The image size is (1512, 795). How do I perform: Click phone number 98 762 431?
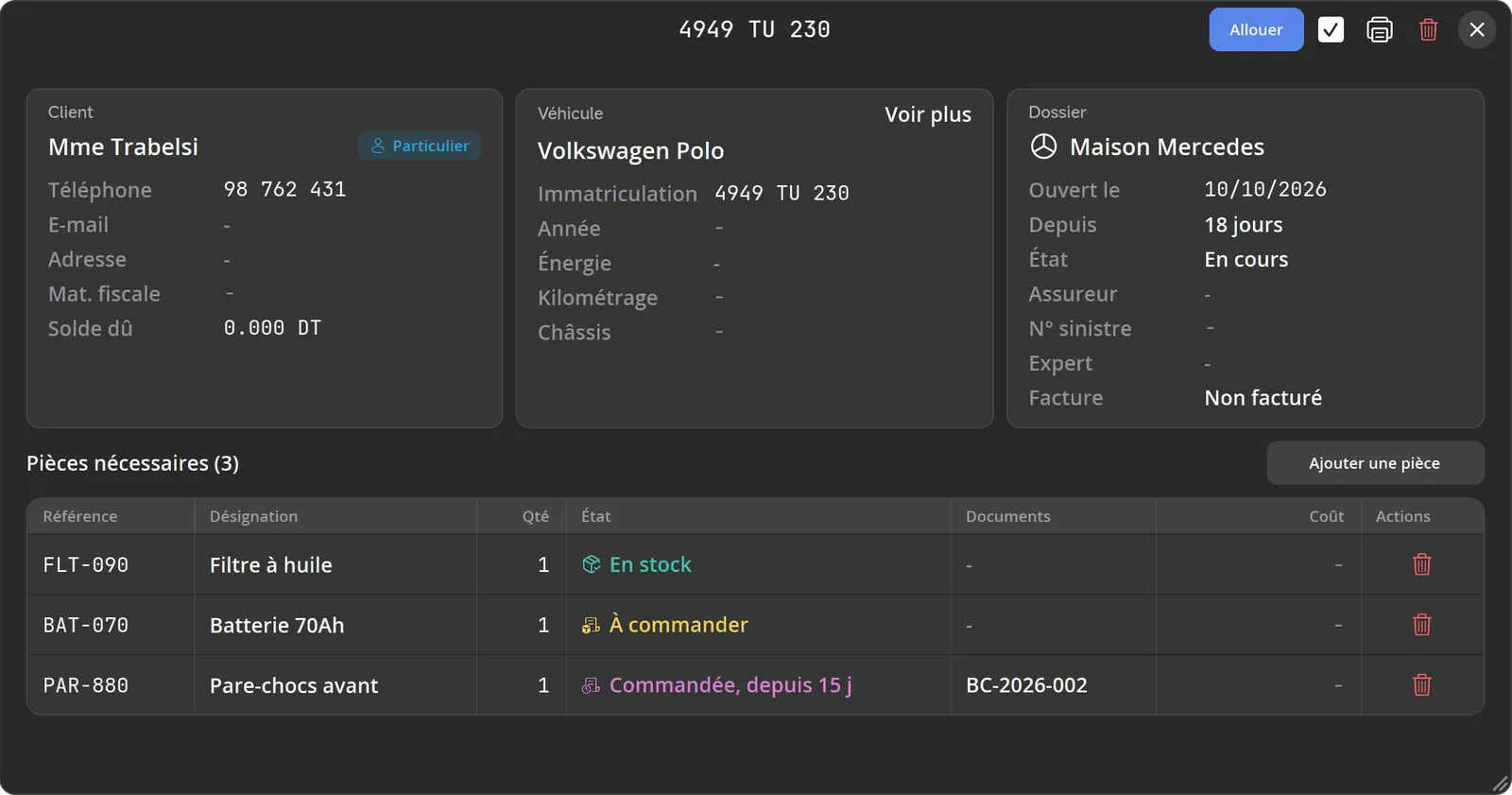click(x=285, y=189)
